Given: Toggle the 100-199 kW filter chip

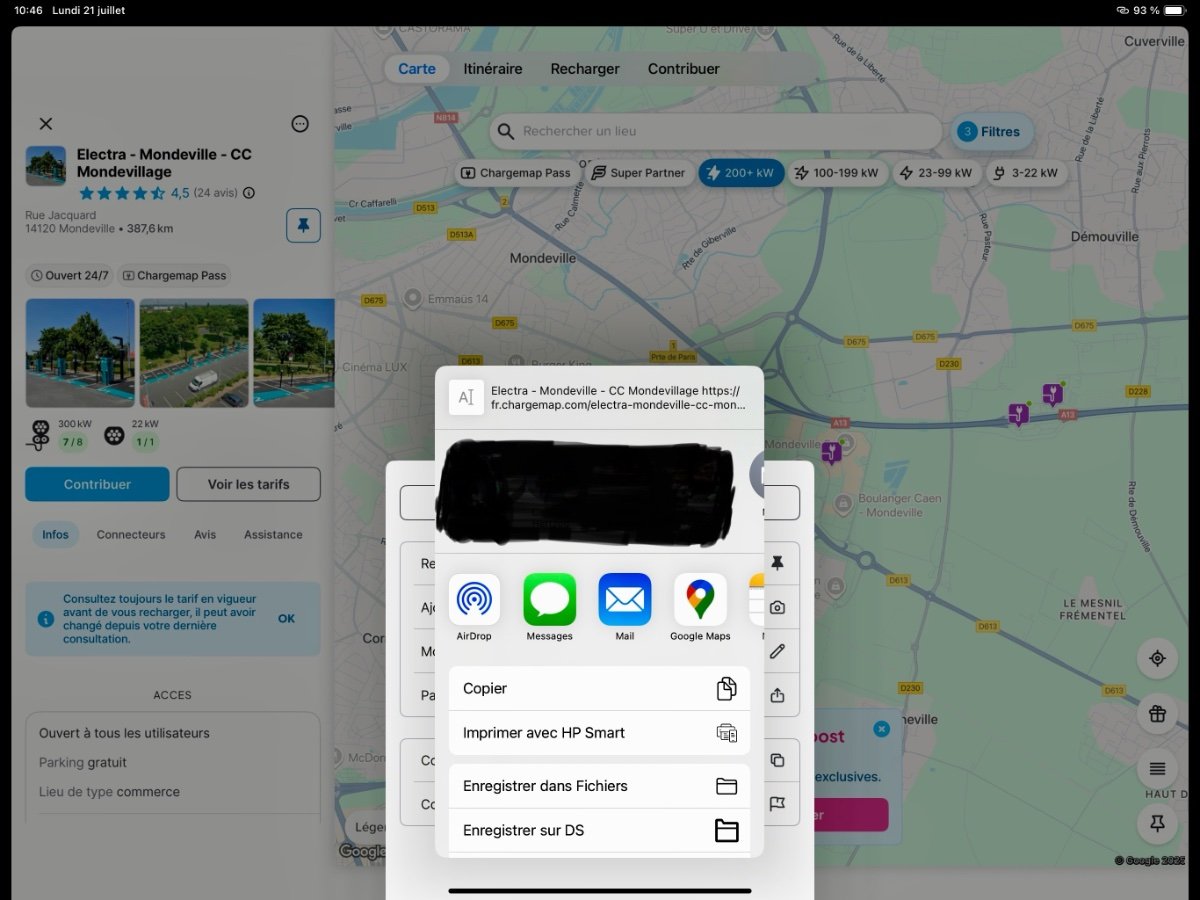Looking at the screenshot, I should coord(836,173).
